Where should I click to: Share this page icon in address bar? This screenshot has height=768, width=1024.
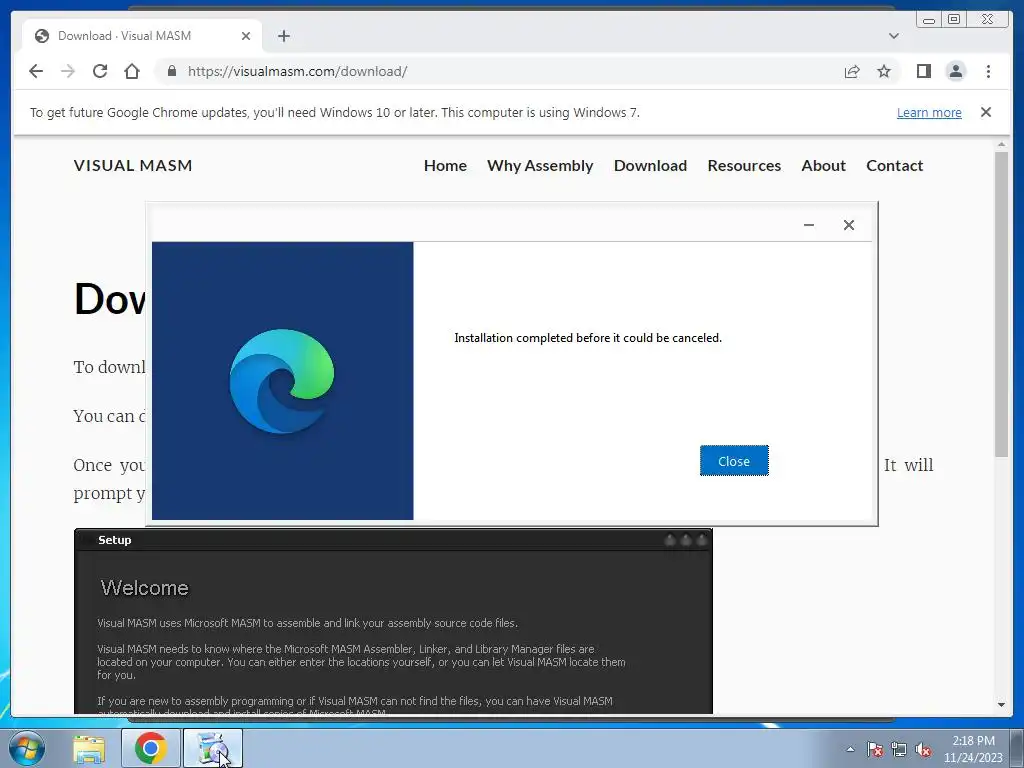852,71
